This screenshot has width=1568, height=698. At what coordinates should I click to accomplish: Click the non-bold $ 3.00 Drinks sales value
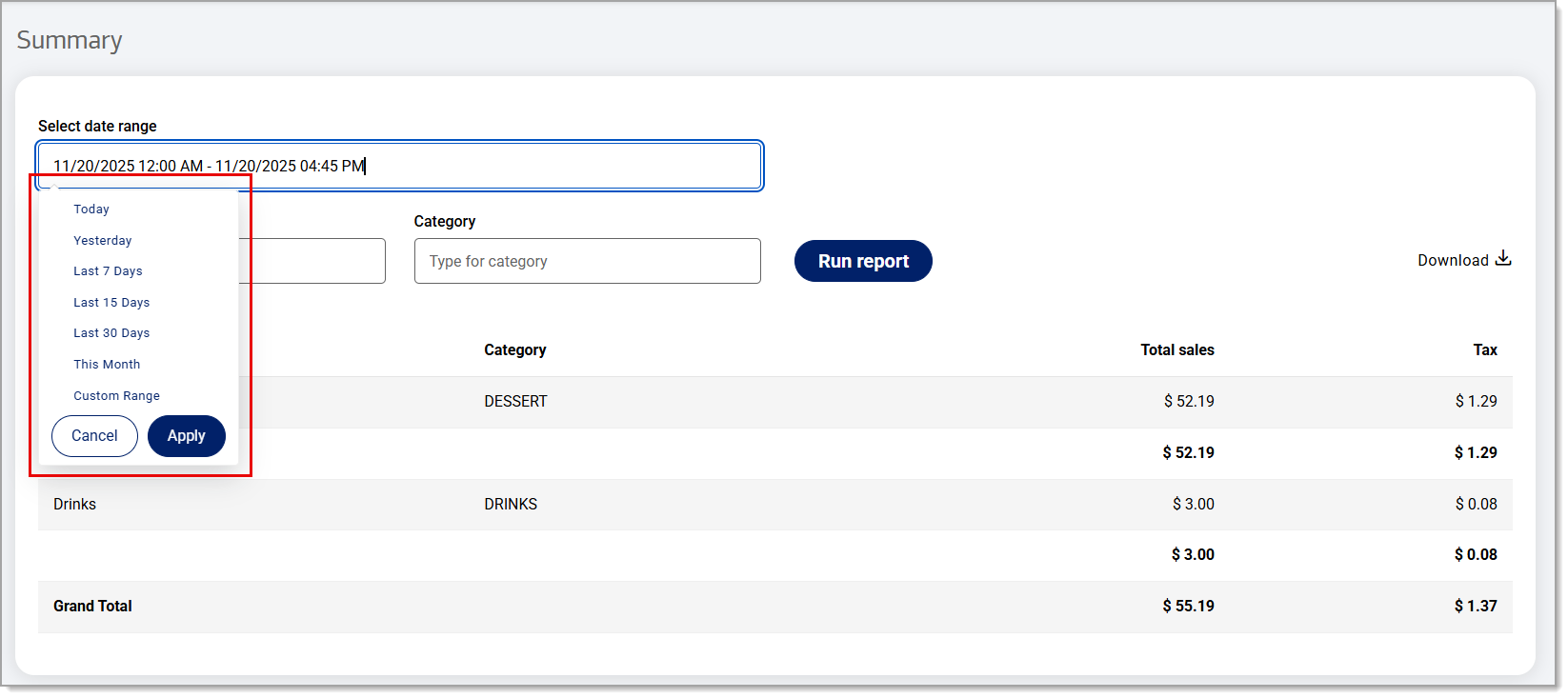[1193, 505]
